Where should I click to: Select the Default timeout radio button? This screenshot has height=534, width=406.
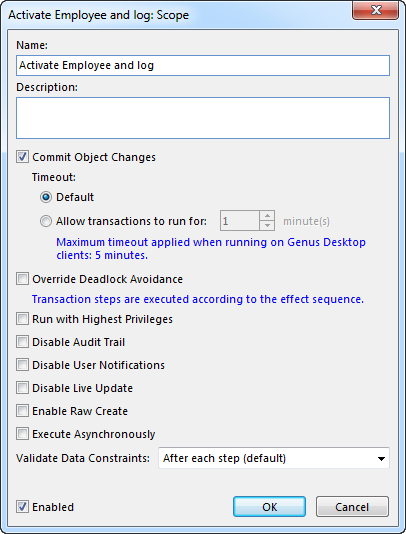pyautogui.click(x=46, y=197)
